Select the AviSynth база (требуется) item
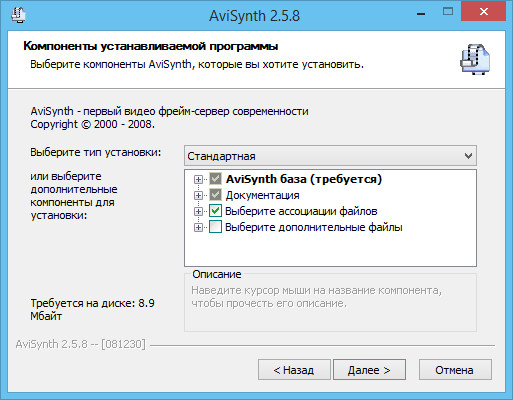 [304, 179]
